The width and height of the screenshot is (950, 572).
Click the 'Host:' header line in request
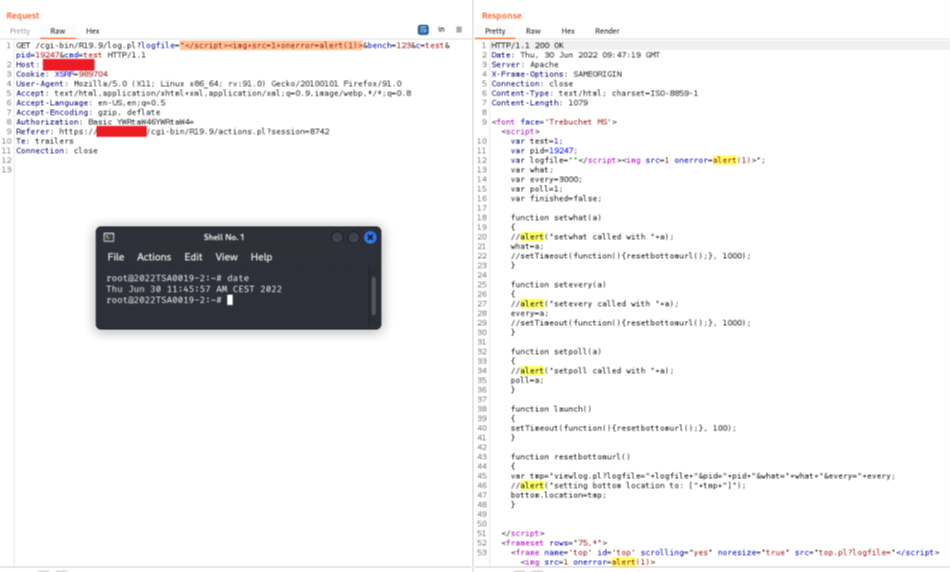coord(55,64)
